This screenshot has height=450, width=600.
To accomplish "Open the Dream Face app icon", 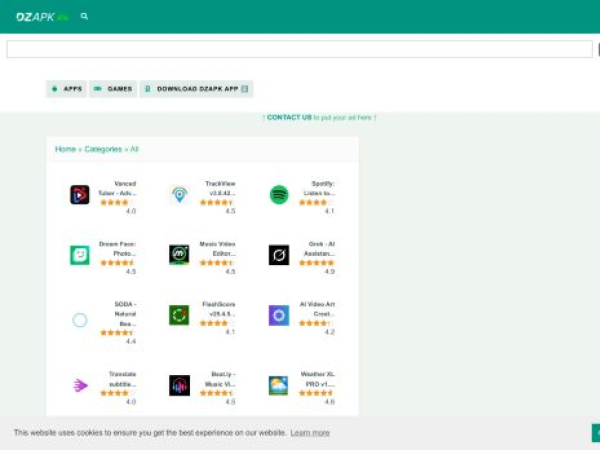I will point(79,255).
